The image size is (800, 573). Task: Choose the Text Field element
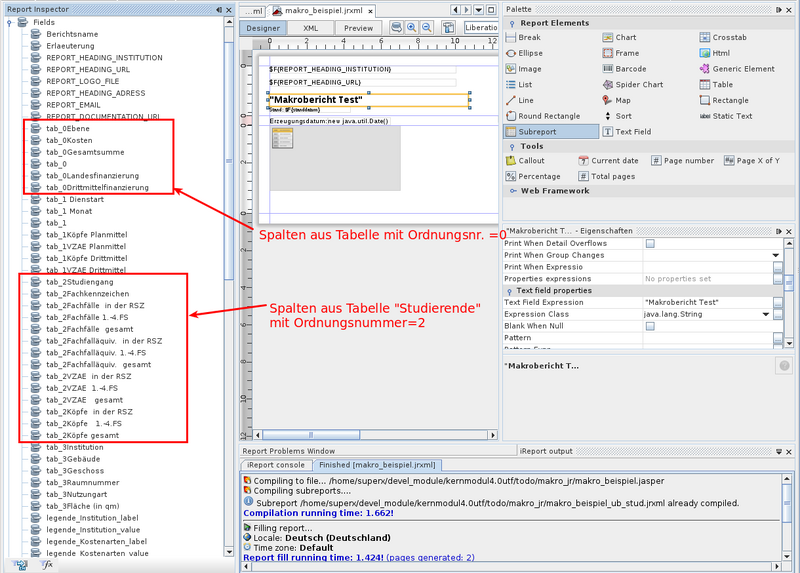(627, 132)
